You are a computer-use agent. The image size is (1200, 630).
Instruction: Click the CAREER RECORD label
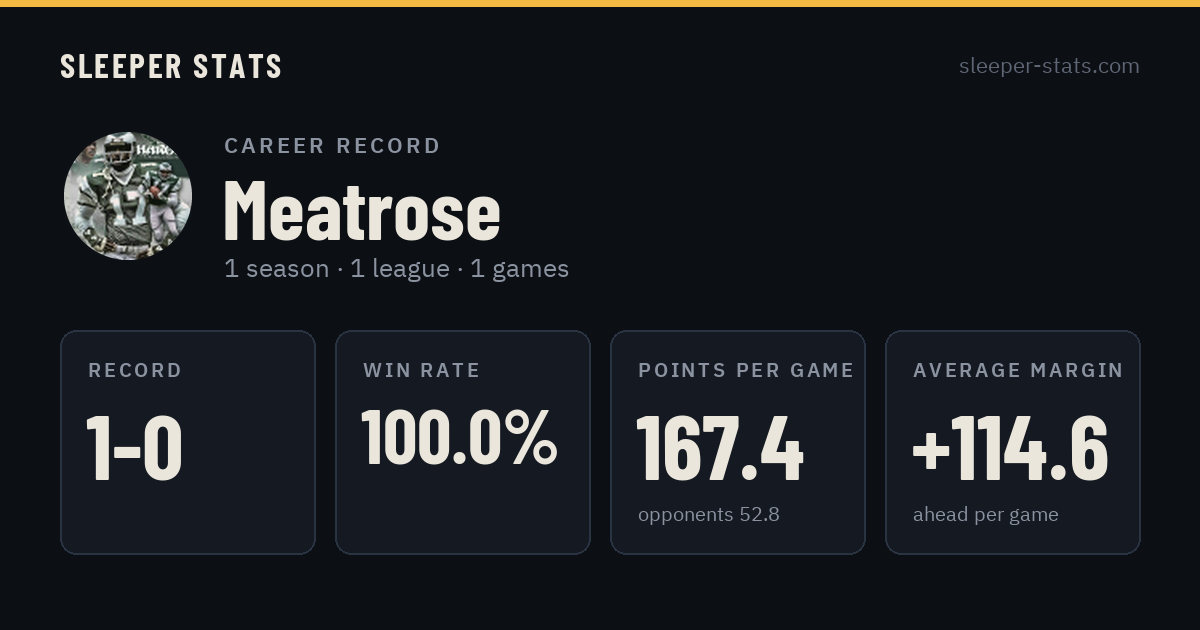(x=332, y=146)
